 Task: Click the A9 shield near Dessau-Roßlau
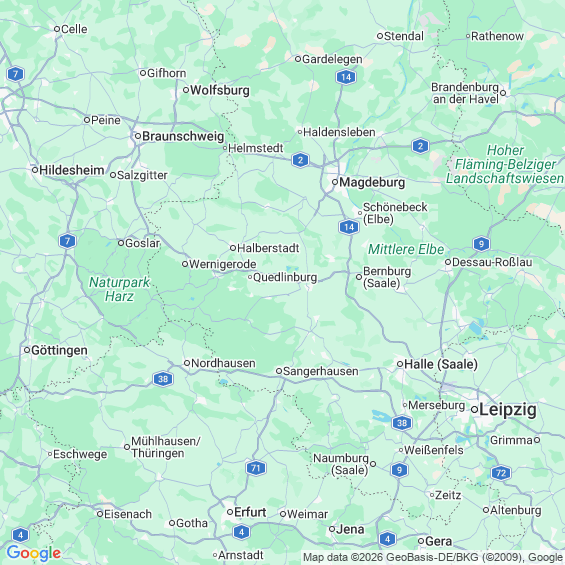pos(481,244)
